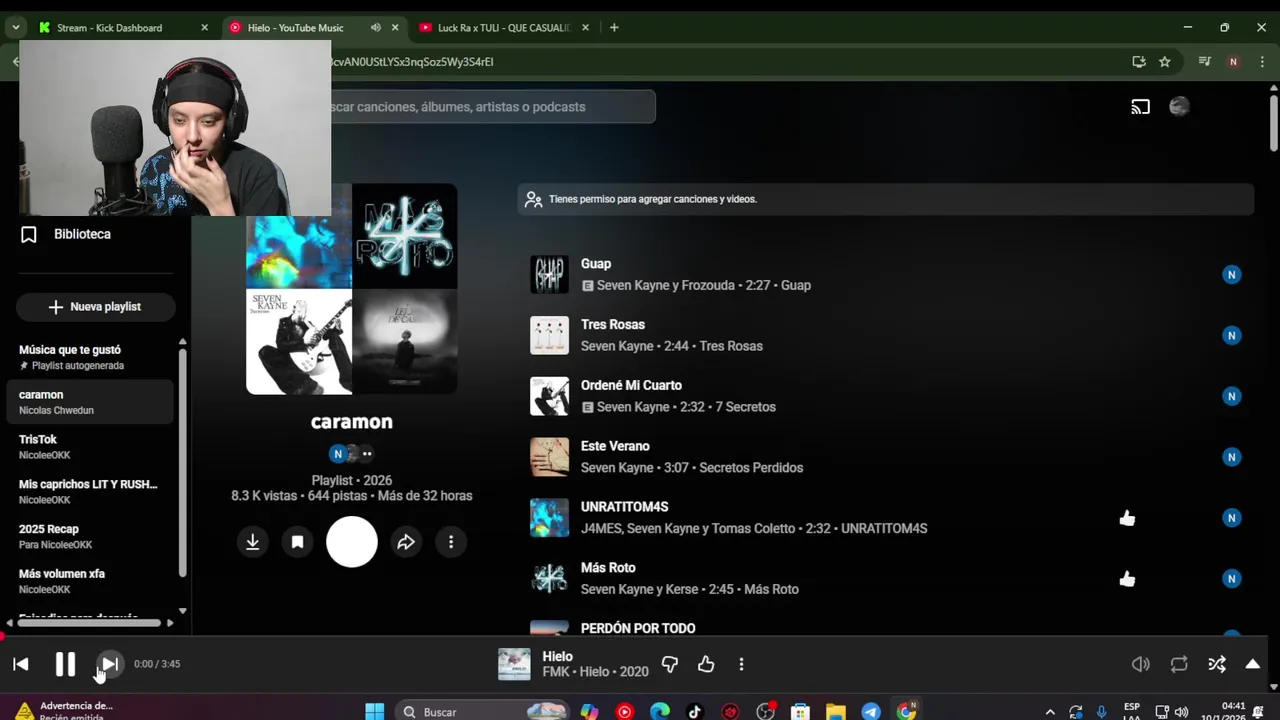Show hidden system tray icons
Viewport: 1280px width, 720px height.
click(x=1049, y=712)
